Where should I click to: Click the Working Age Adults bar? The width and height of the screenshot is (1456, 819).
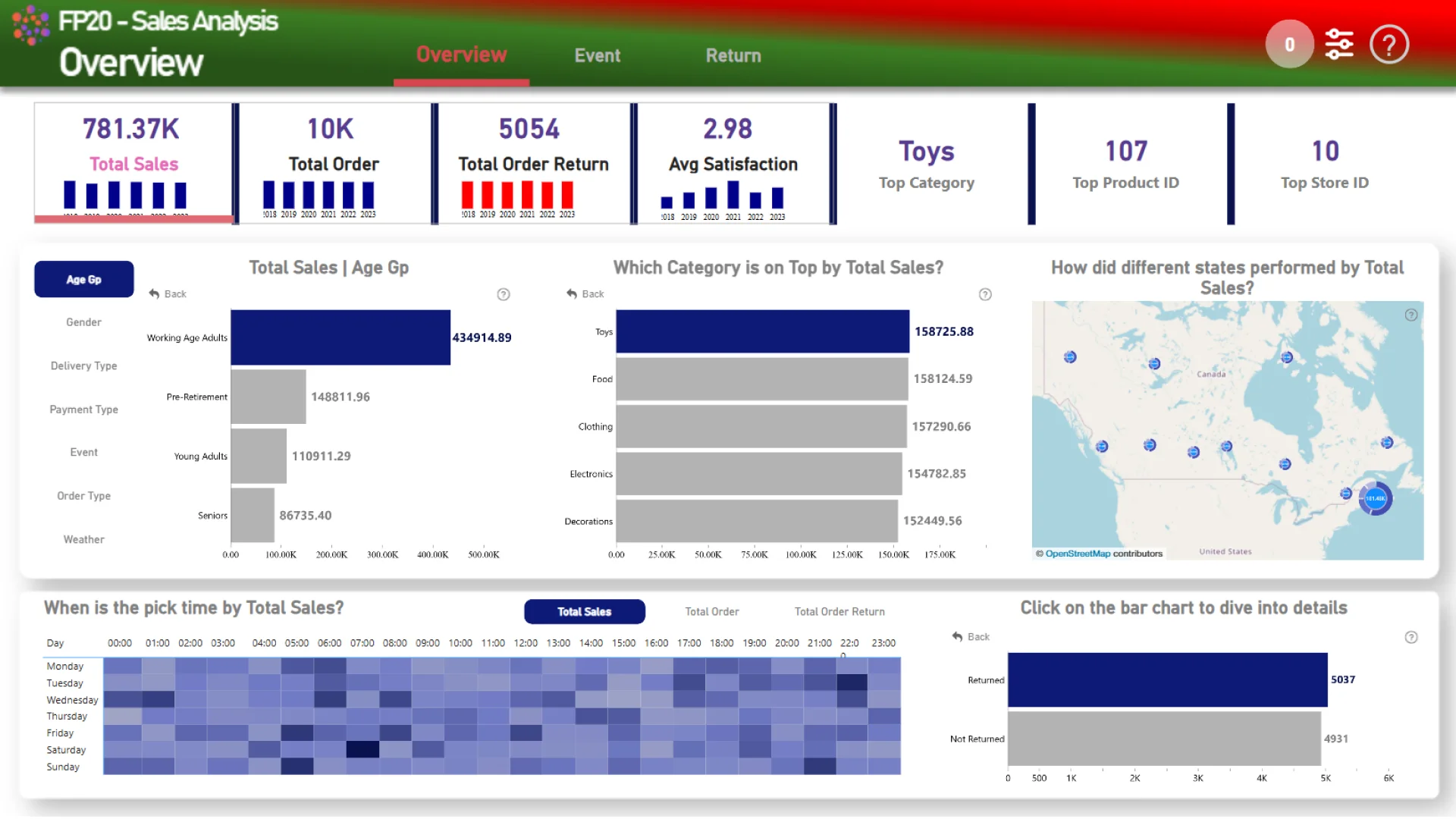coord(340,337)
